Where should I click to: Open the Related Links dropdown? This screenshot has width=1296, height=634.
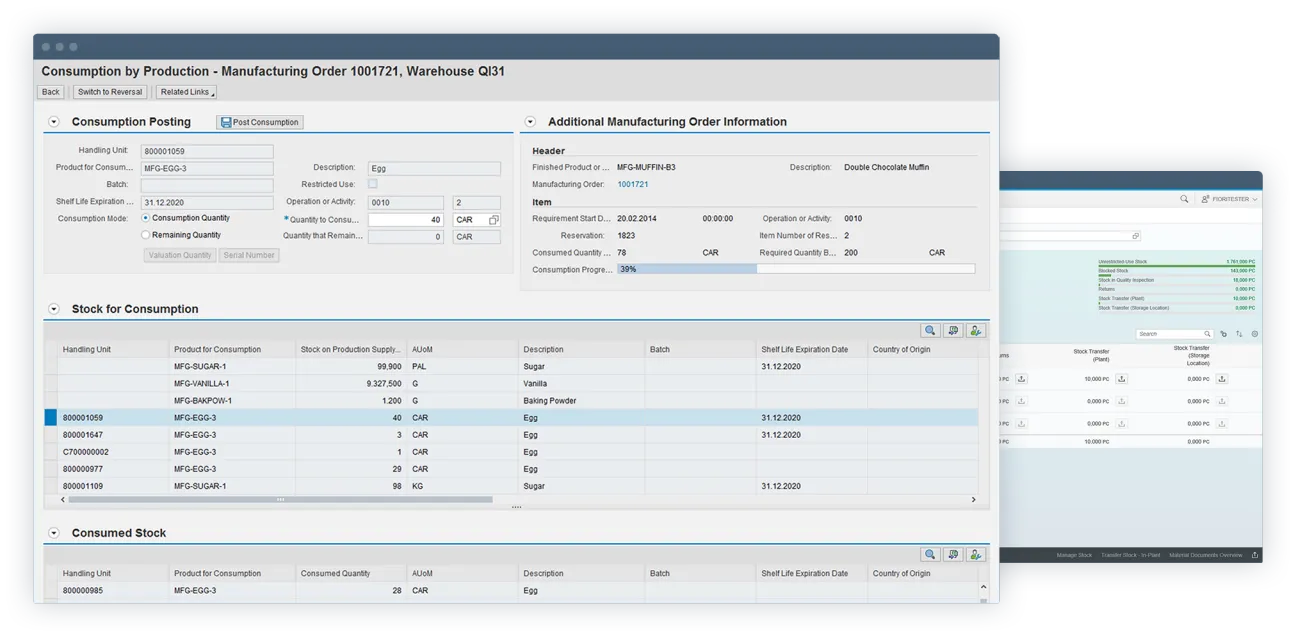tap(186, 91)
